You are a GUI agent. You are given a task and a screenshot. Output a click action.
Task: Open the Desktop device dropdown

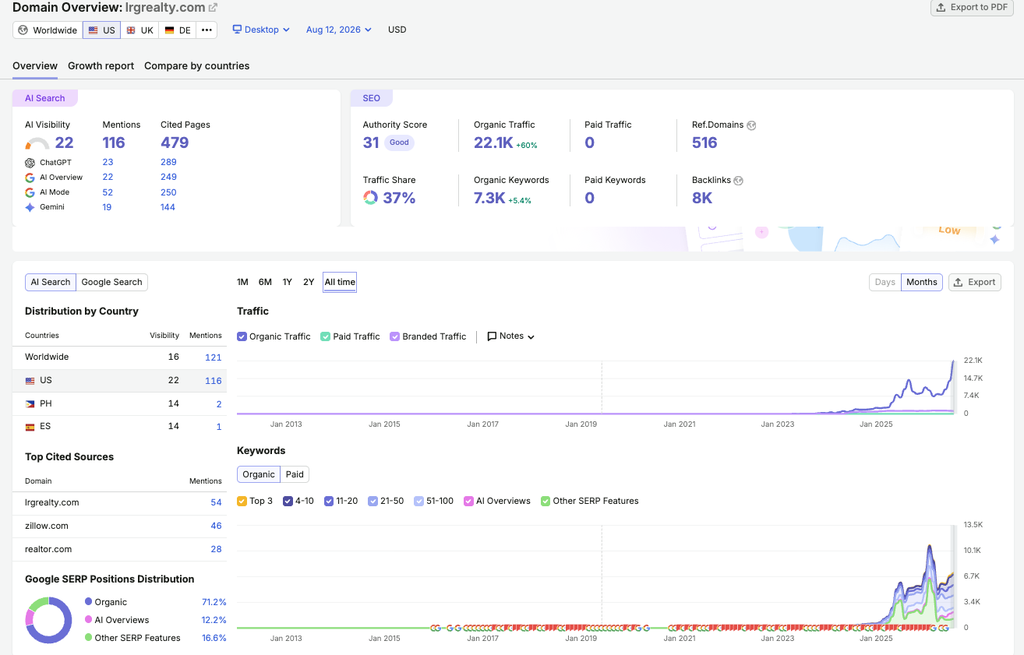(261, 29)
